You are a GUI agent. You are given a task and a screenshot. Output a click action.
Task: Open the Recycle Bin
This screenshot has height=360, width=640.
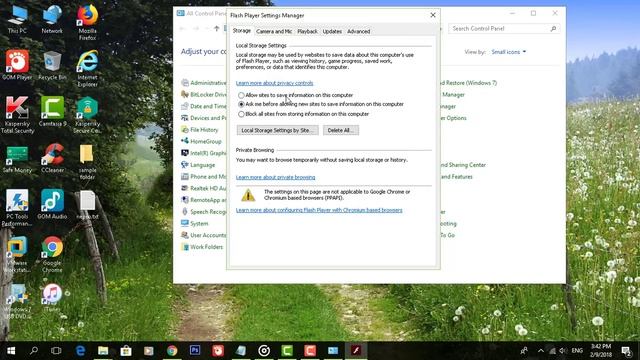point(52,65)
